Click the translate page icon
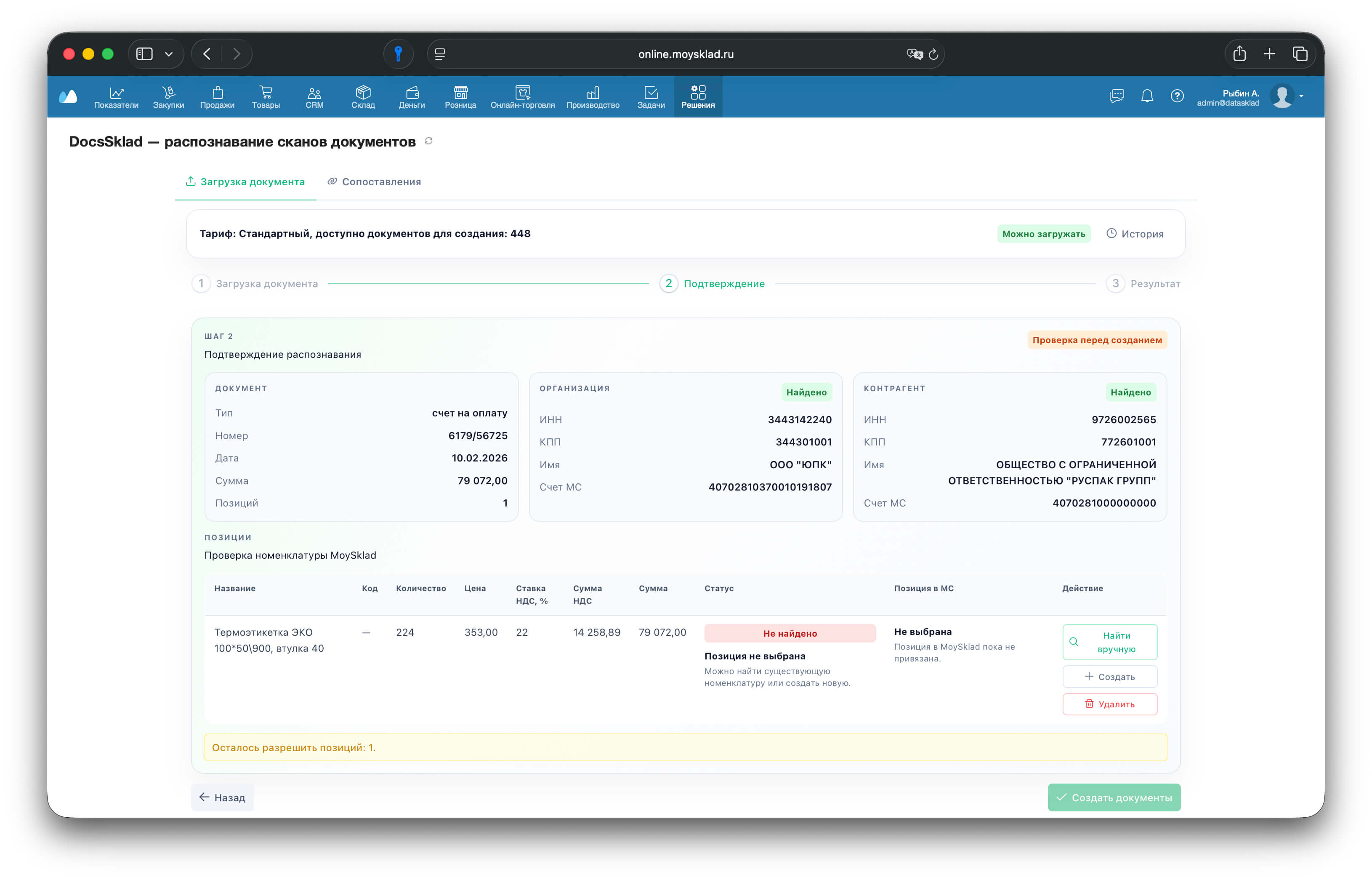This screenshot has width=1372, height=880. [x=915, y=54]
